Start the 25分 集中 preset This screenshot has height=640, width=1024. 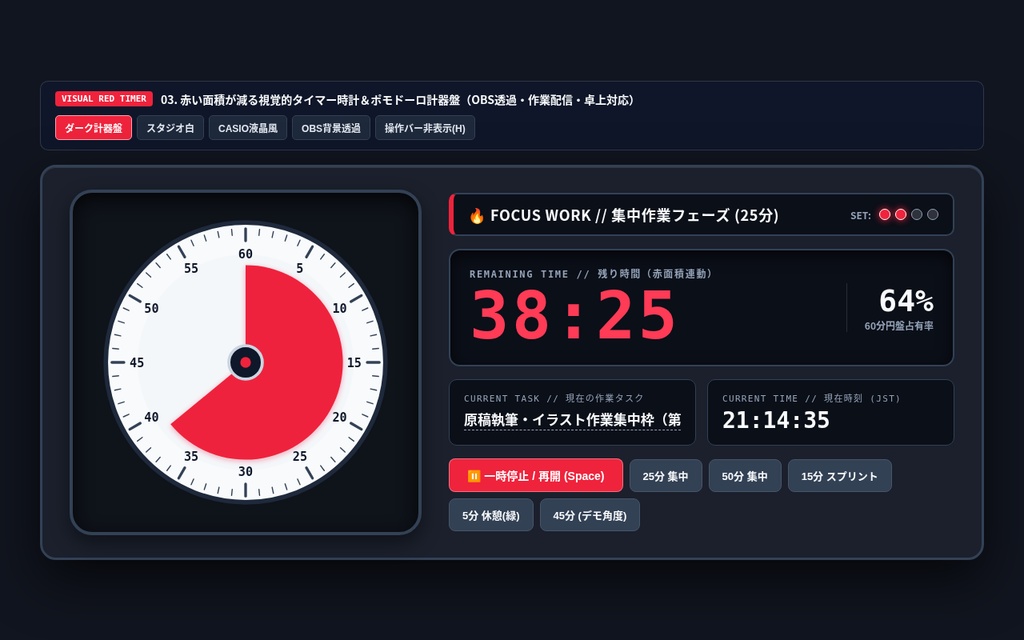coord(665,475)
